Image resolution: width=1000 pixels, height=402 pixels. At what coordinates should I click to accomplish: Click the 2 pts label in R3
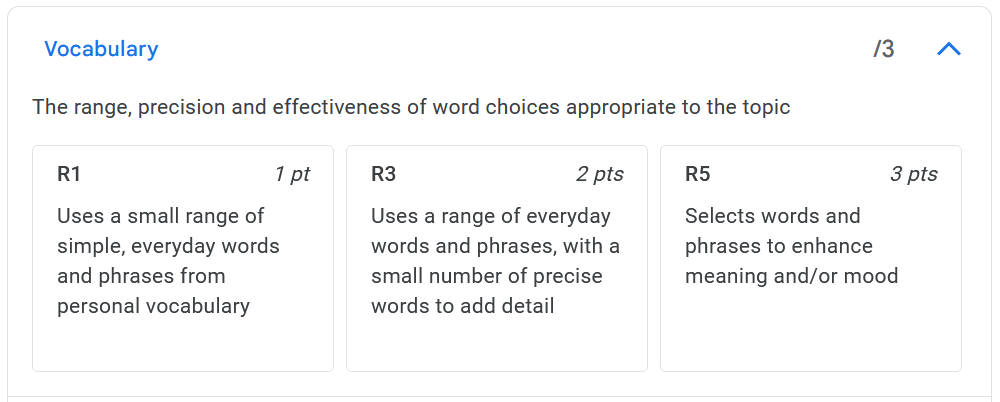point(599,174)
